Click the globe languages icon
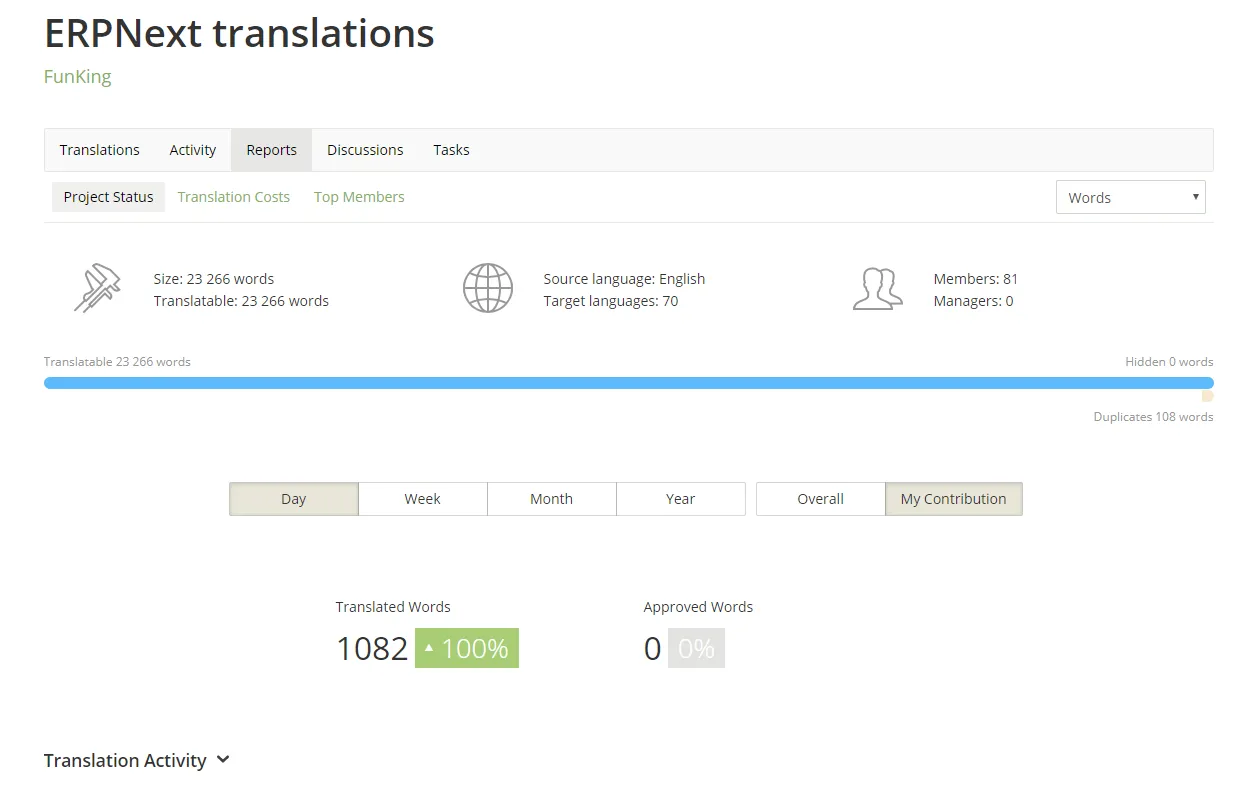Image resolution: width=1241 pixels, height=794 pixels. (x=488, y=288)
